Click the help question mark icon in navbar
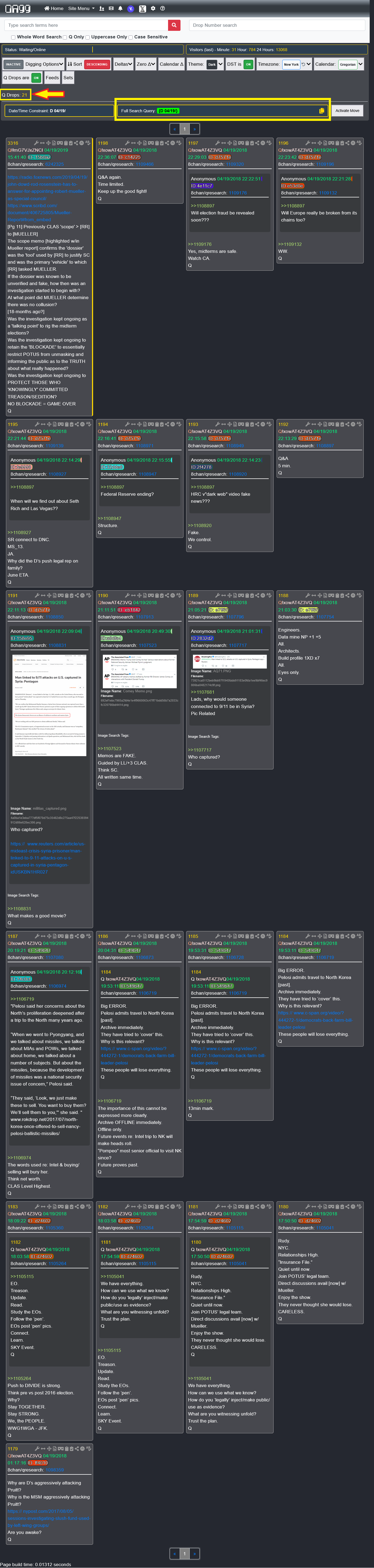Image resolution: width=374 pixels, height=1568 pixels. point(163,9)
